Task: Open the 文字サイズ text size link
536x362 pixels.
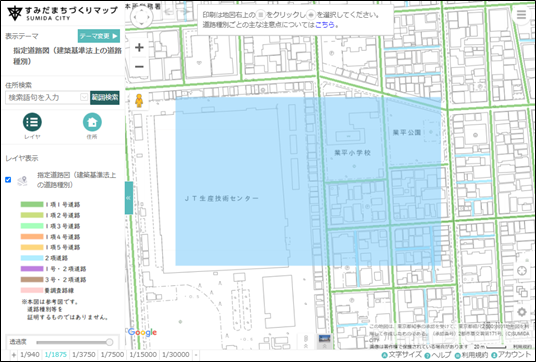Action: click(402, 355)
